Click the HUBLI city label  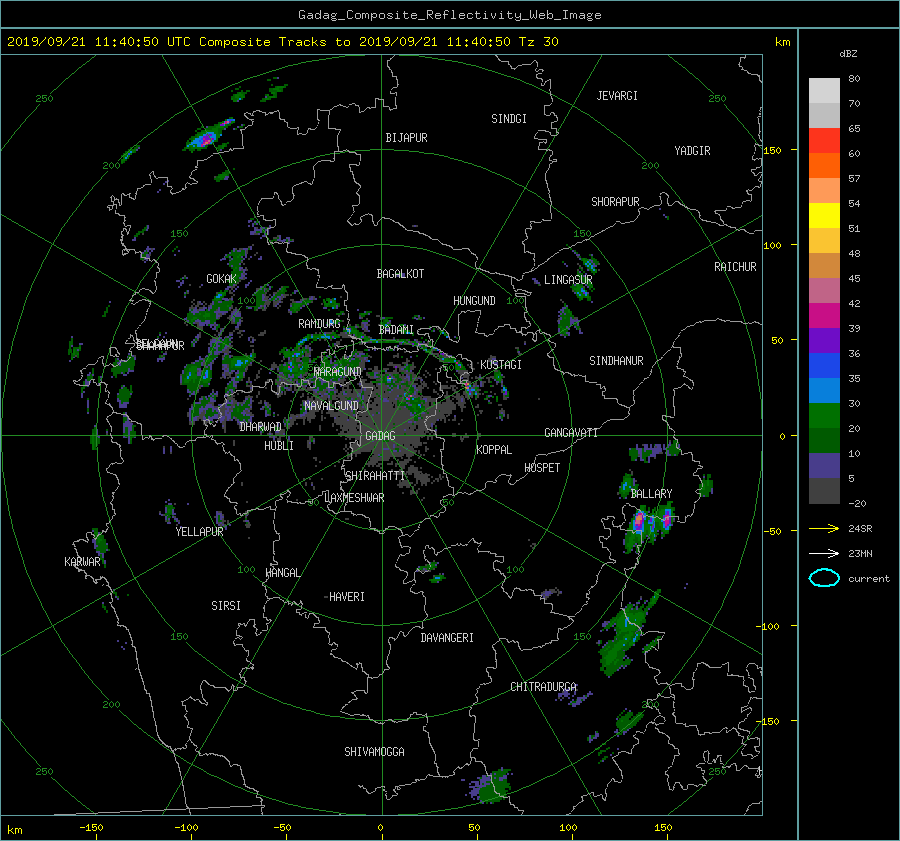(279, 445)
